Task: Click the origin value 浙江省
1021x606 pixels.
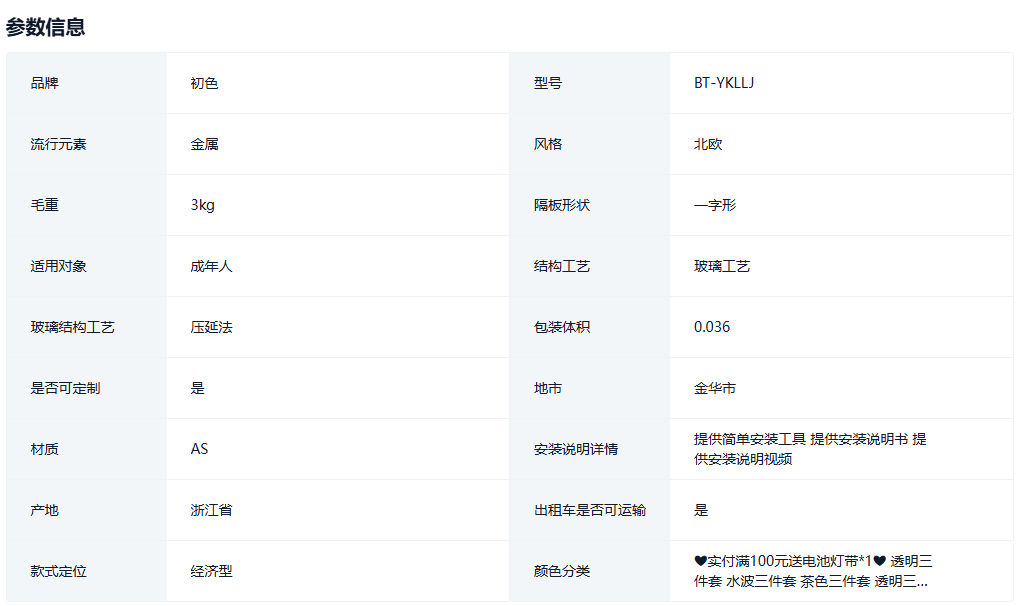Action: click(211, 510)
